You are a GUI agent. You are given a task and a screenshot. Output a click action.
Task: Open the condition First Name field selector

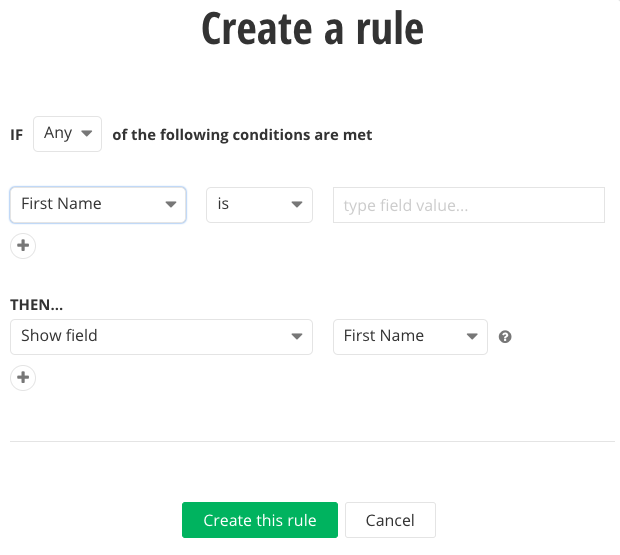pyautogui.click(x=98, y=205)
